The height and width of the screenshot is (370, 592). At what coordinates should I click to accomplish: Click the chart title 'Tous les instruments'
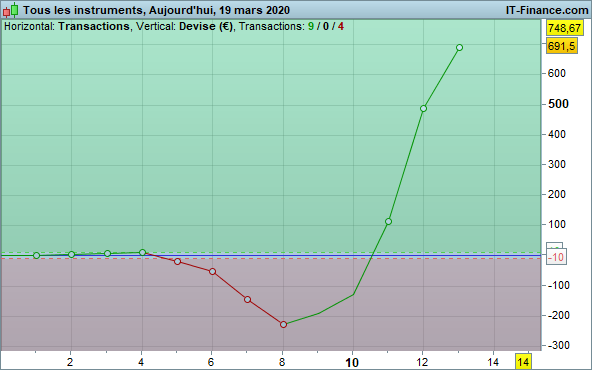(x=82, y=10)
